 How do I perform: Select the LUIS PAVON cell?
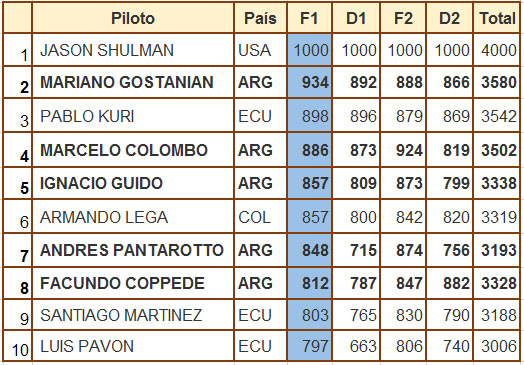pyautogui.click(x=133, y=346)
